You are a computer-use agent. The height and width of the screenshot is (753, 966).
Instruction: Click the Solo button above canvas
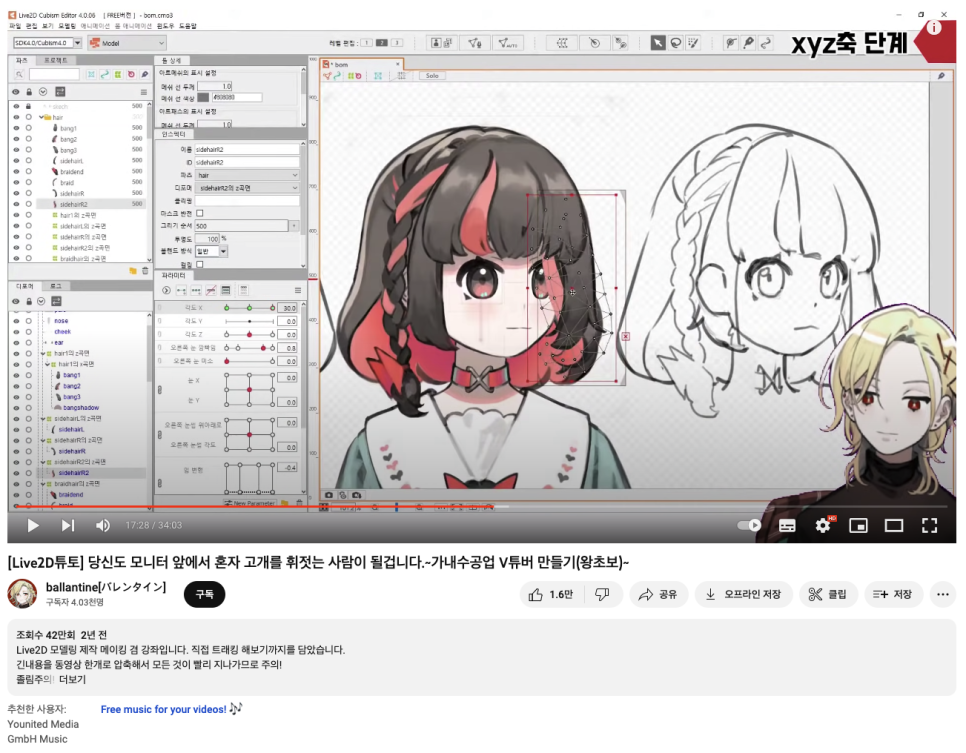[x=432, y=76]
